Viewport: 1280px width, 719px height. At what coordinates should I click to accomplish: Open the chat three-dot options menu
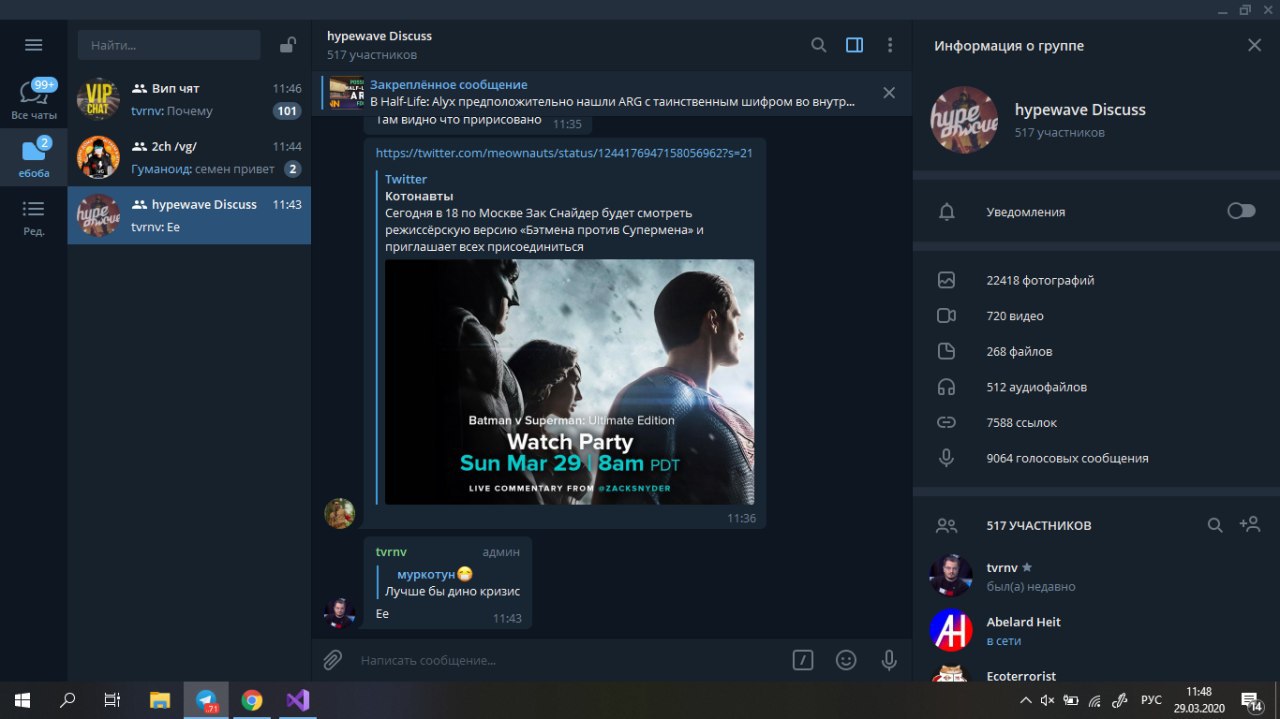[890, 45]
